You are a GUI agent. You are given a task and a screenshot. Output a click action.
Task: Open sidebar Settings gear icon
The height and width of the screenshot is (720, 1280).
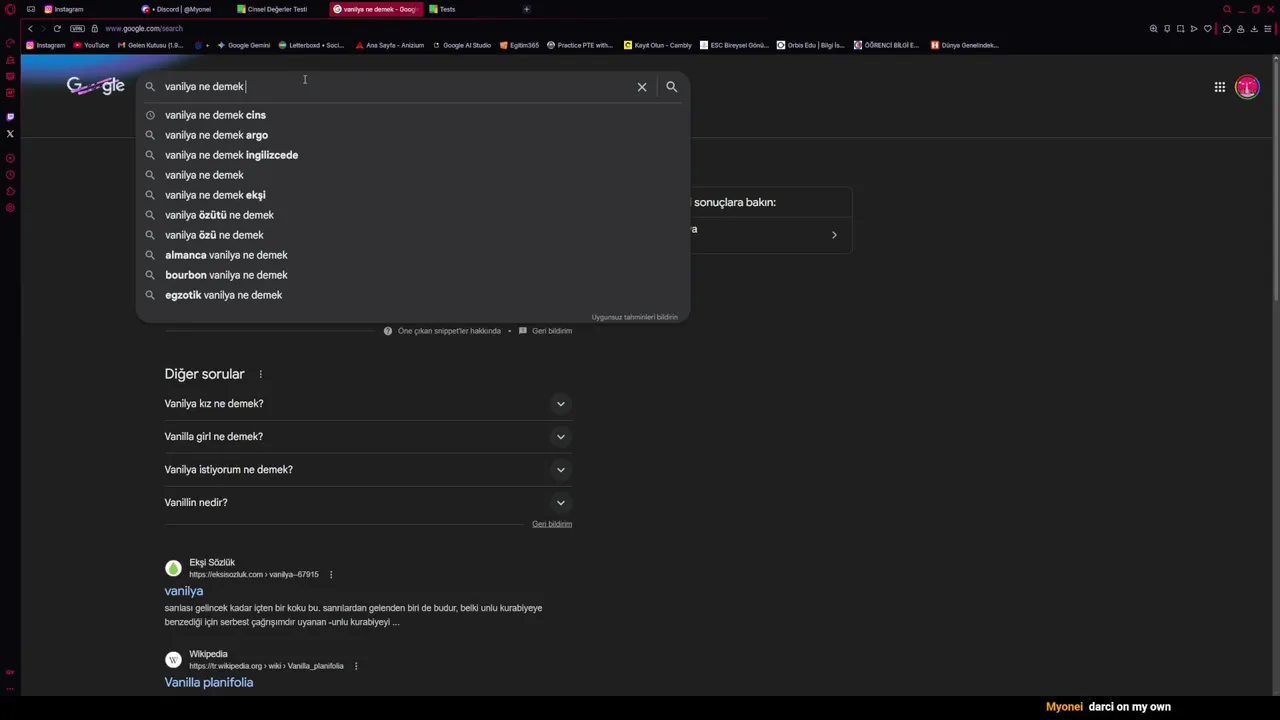point(10,208)
